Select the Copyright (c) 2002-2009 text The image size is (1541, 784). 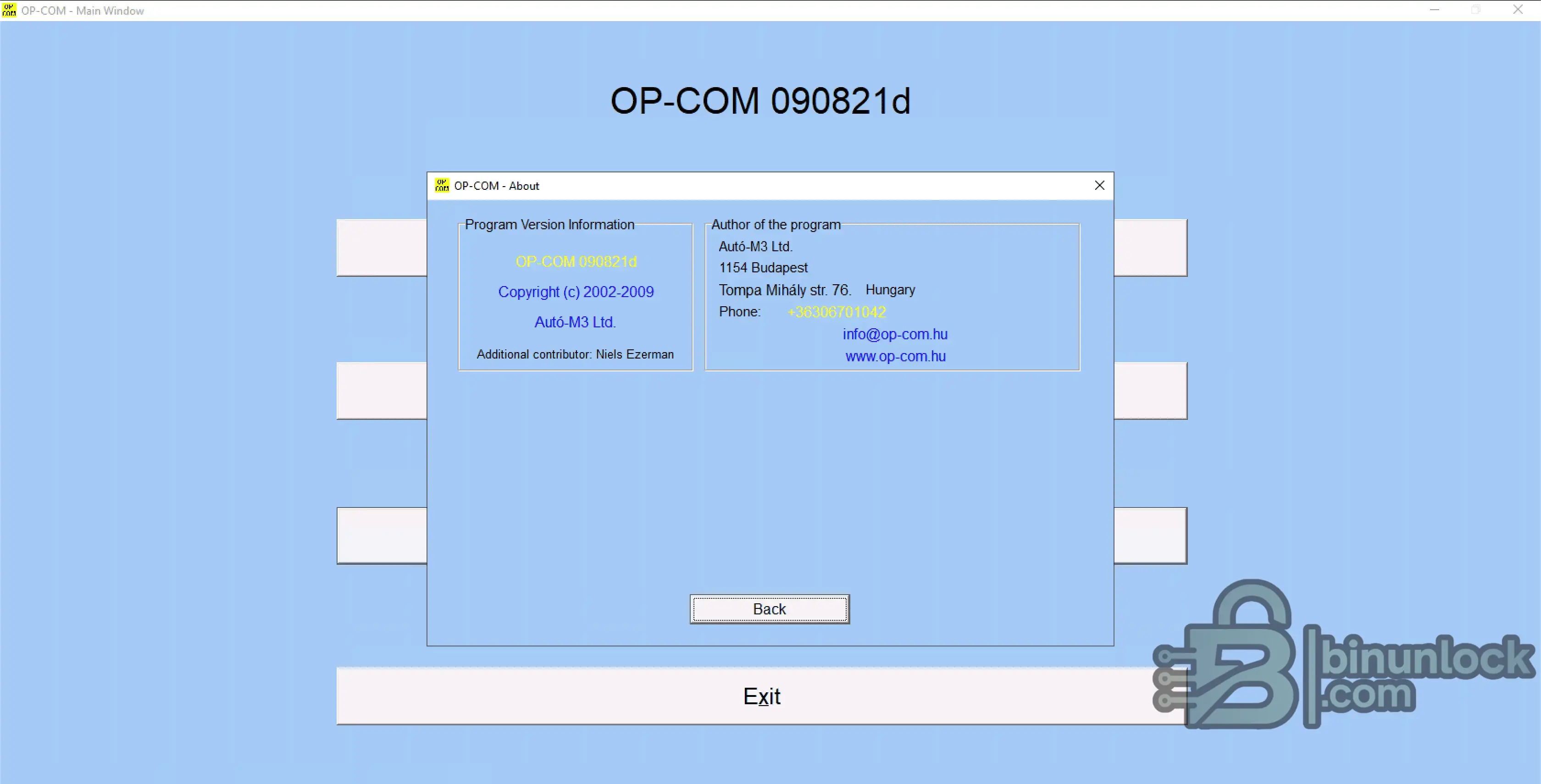pyautogui.click(x=576, y=292)
